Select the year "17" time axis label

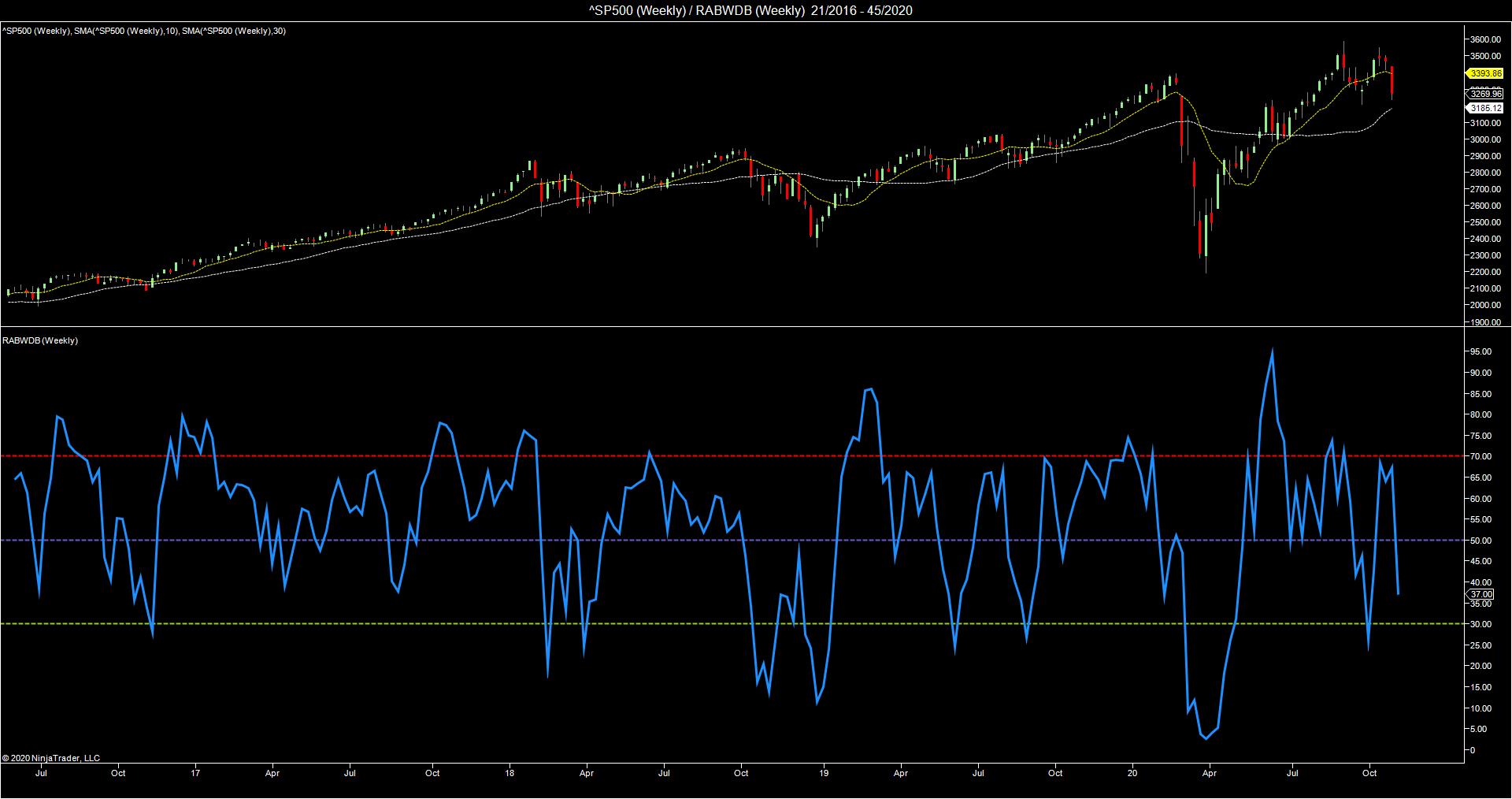coord(195,773)
